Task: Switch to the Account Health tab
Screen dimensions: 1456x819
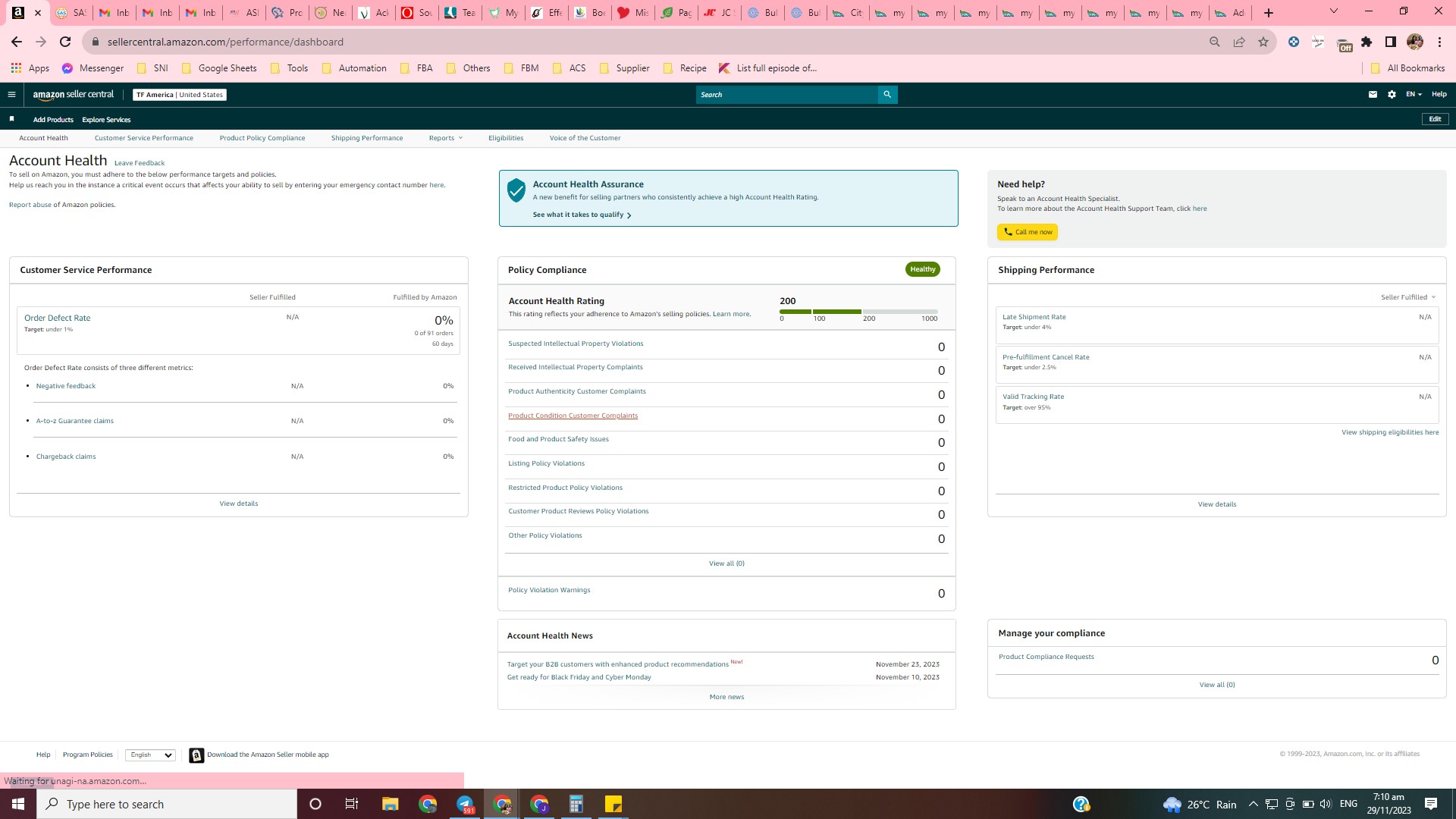Action: click(43, 138)
